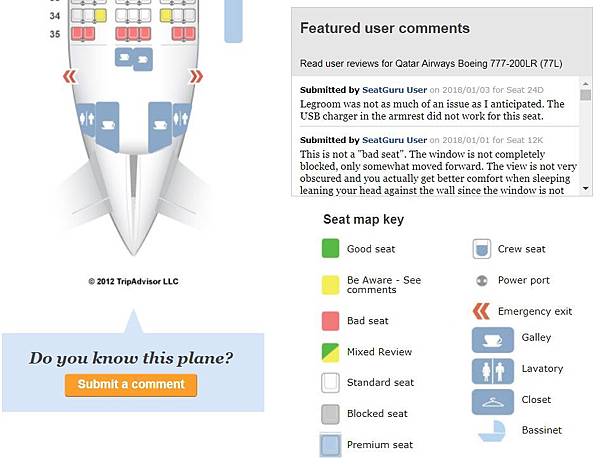The width and height of the screenshot is (600, 464).
Task: Click the Bassinet icon in seat key
Action: 492,431
